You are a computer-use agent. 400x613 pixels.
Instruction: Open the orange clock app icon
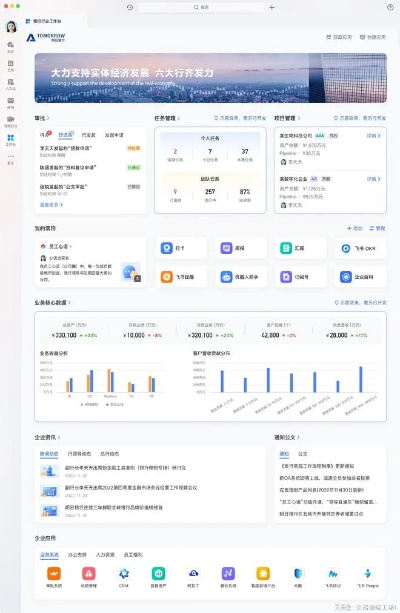click(x=167, y=277)
